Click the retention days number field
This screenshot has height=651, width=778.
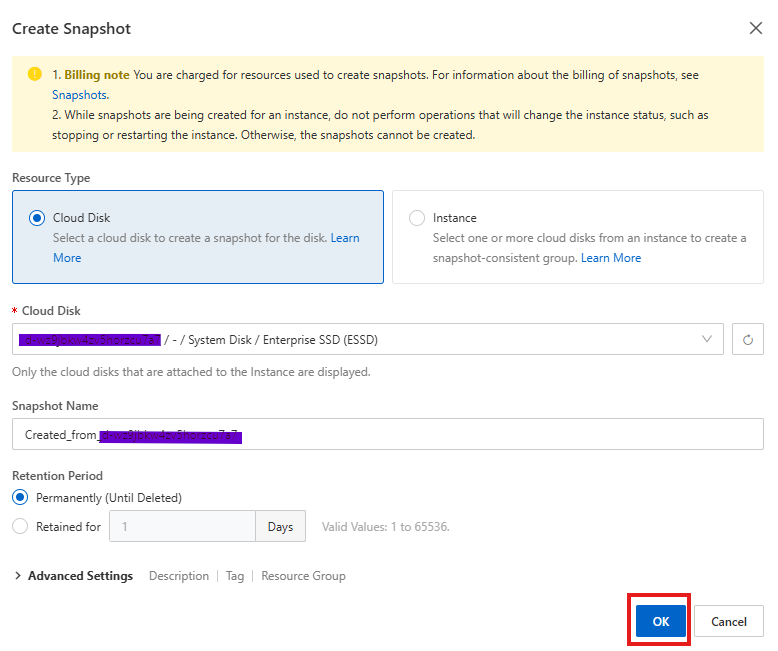coord(182,526)
